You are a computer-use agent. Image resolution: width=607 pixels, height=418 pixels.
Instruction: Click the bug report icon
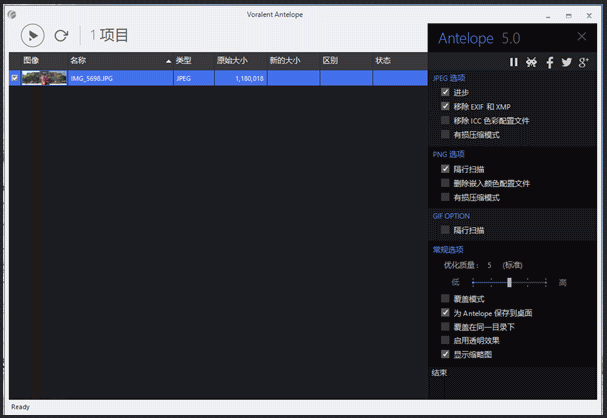tap(532, 62)
